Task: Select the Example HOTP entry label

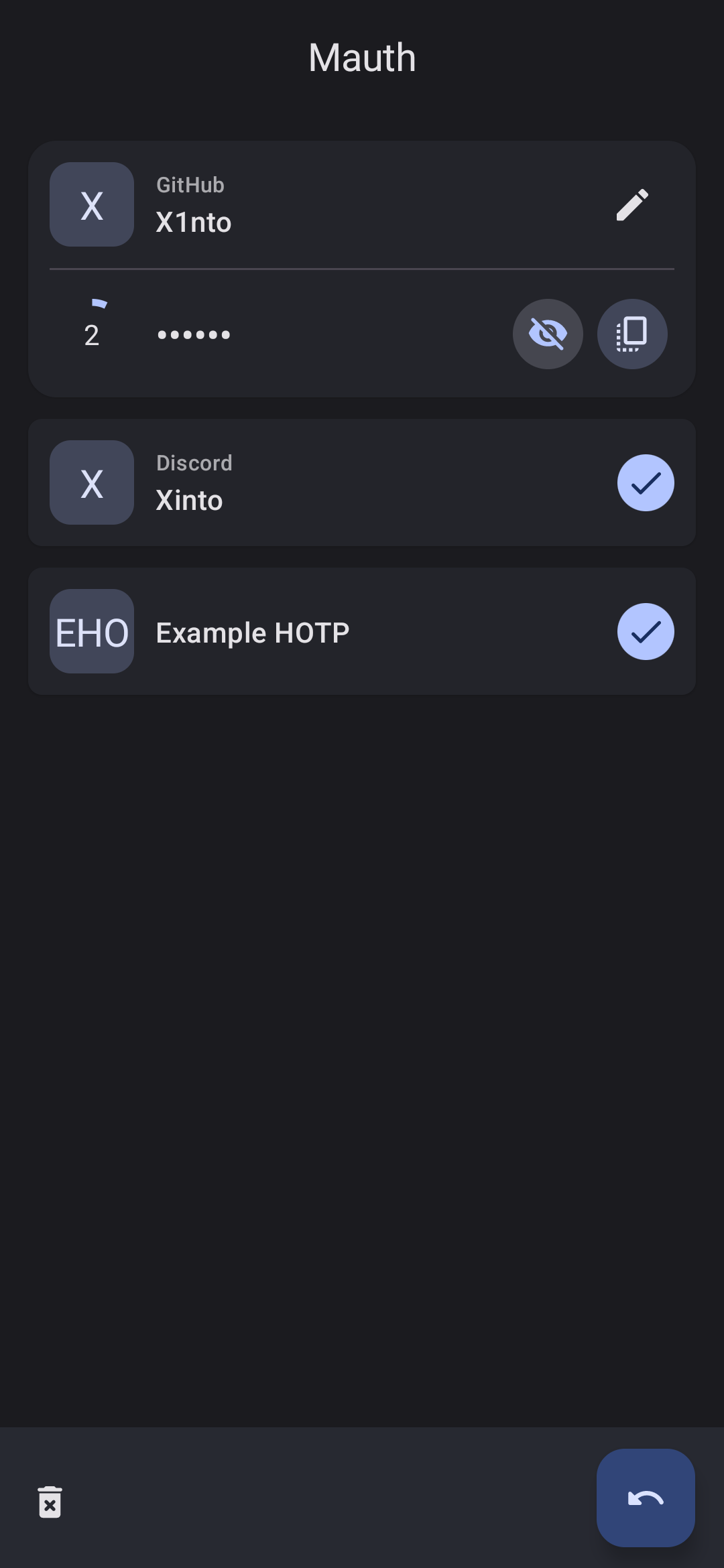Action: point(253,633)
